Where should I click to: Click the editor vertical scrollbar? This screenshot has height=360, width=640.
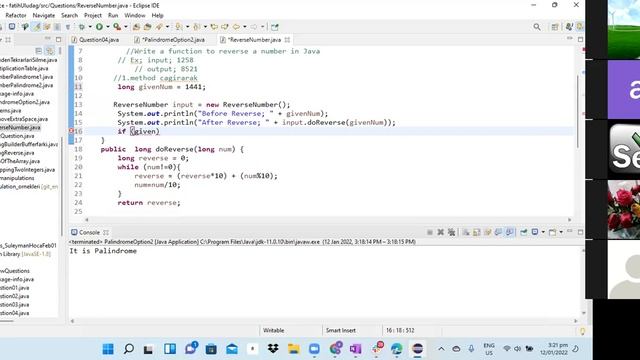tap(578, 112)
